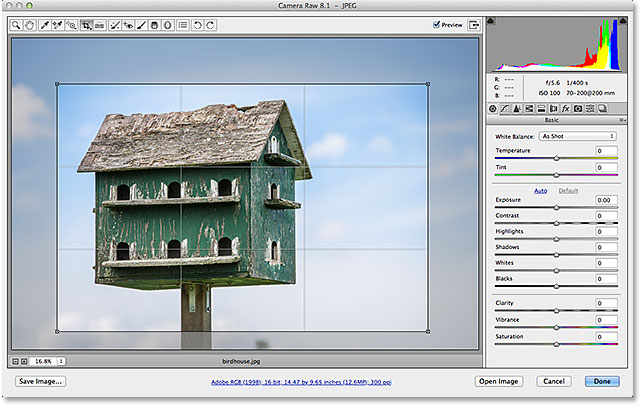Open the Detail panel tab
This screenshot has height=406, width=640.
coord(517,109)
